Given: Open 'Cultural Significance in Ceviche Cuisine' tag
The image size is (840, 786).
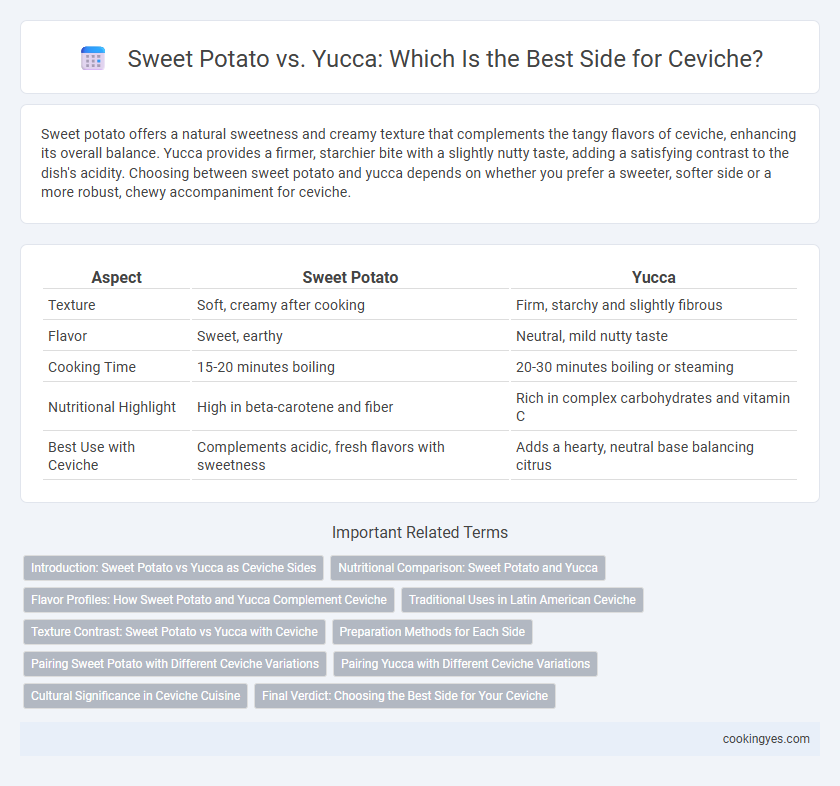Looking at the screenshot, I should [136, 696].
